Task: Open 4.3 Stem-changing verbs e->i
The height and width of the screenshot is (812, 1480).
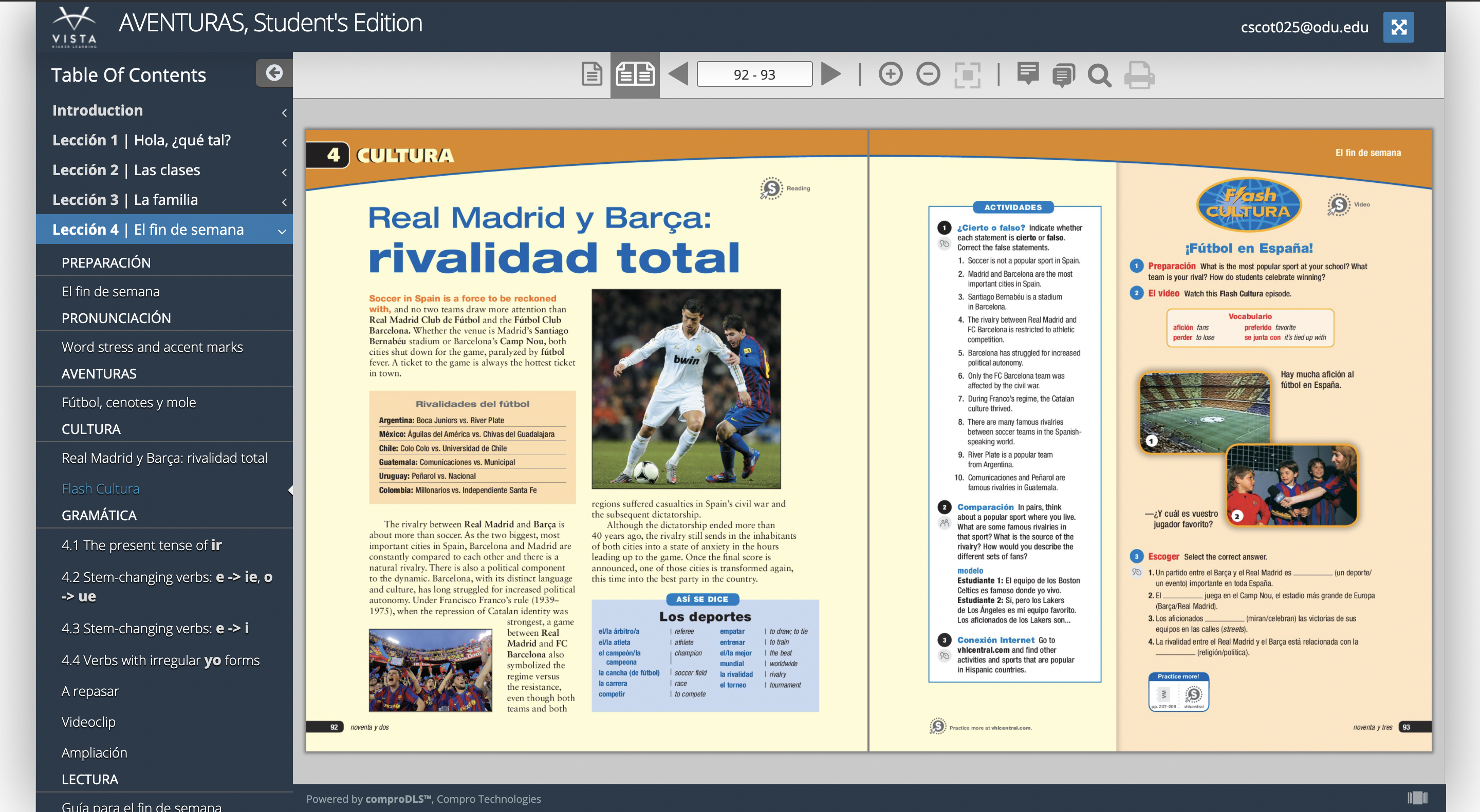Action: pos(155,628)
